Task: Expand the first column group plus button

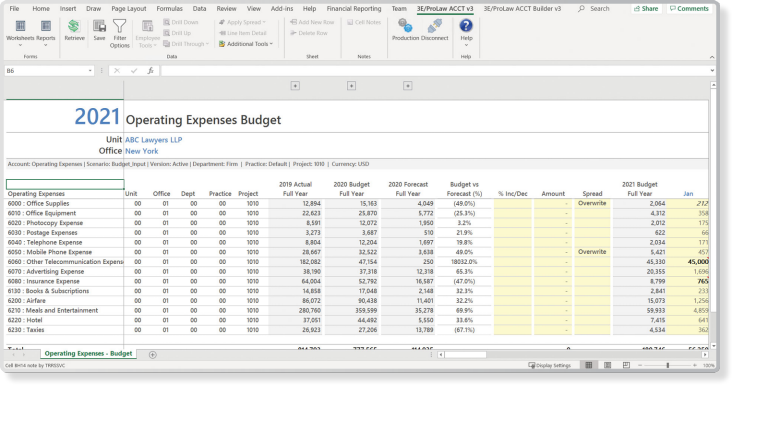Action: click(x=295, y=86)
